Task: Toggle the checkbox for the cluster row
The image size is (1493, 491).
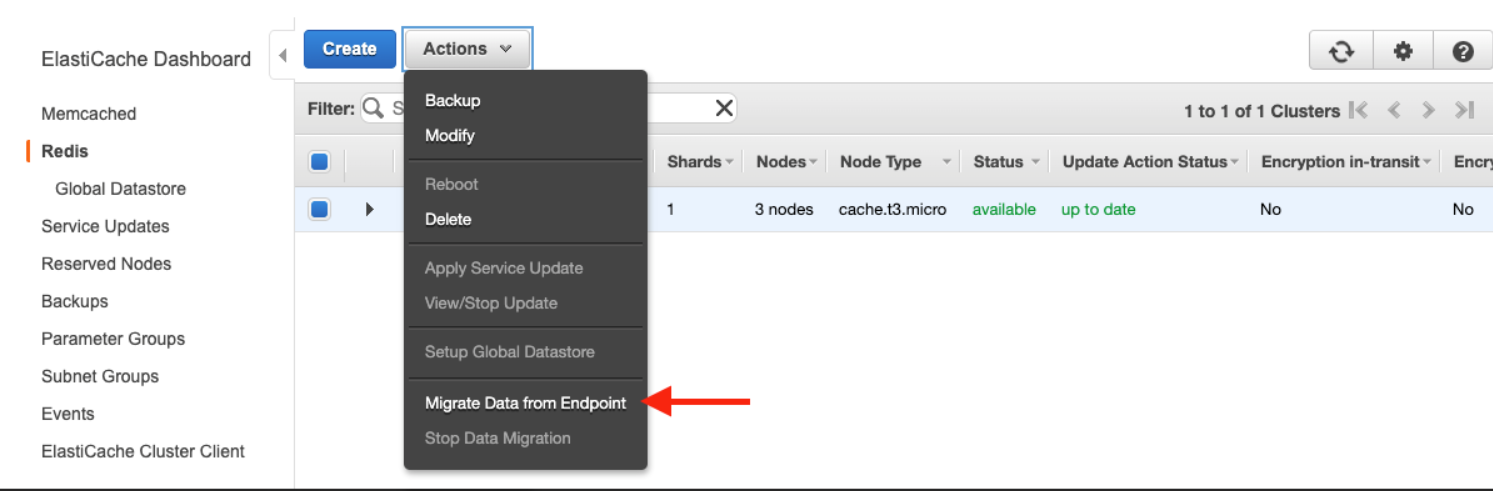Action: click(319, 209)
